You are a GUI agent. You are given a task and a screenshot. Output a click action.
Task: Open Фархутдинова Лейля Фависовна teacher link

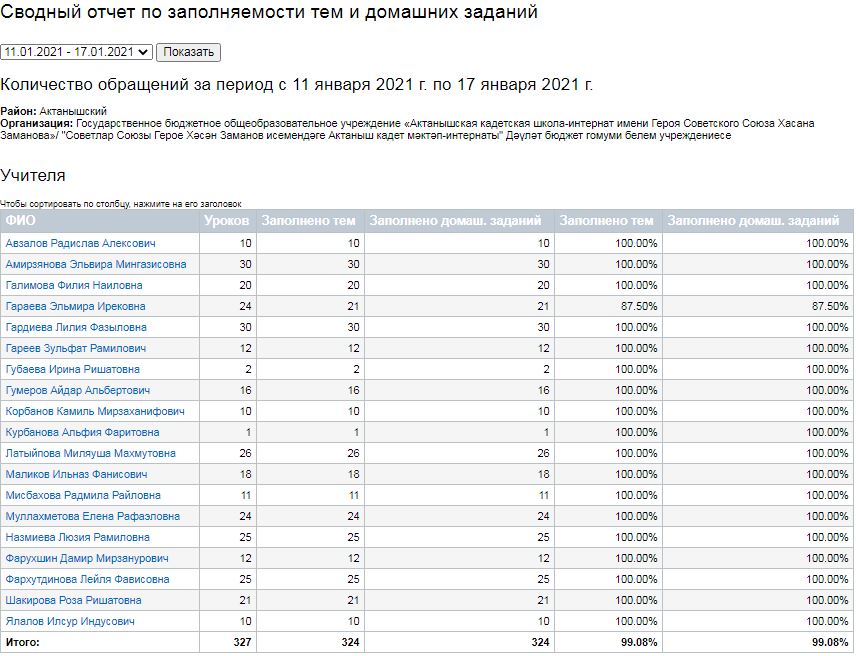point(87,579)
